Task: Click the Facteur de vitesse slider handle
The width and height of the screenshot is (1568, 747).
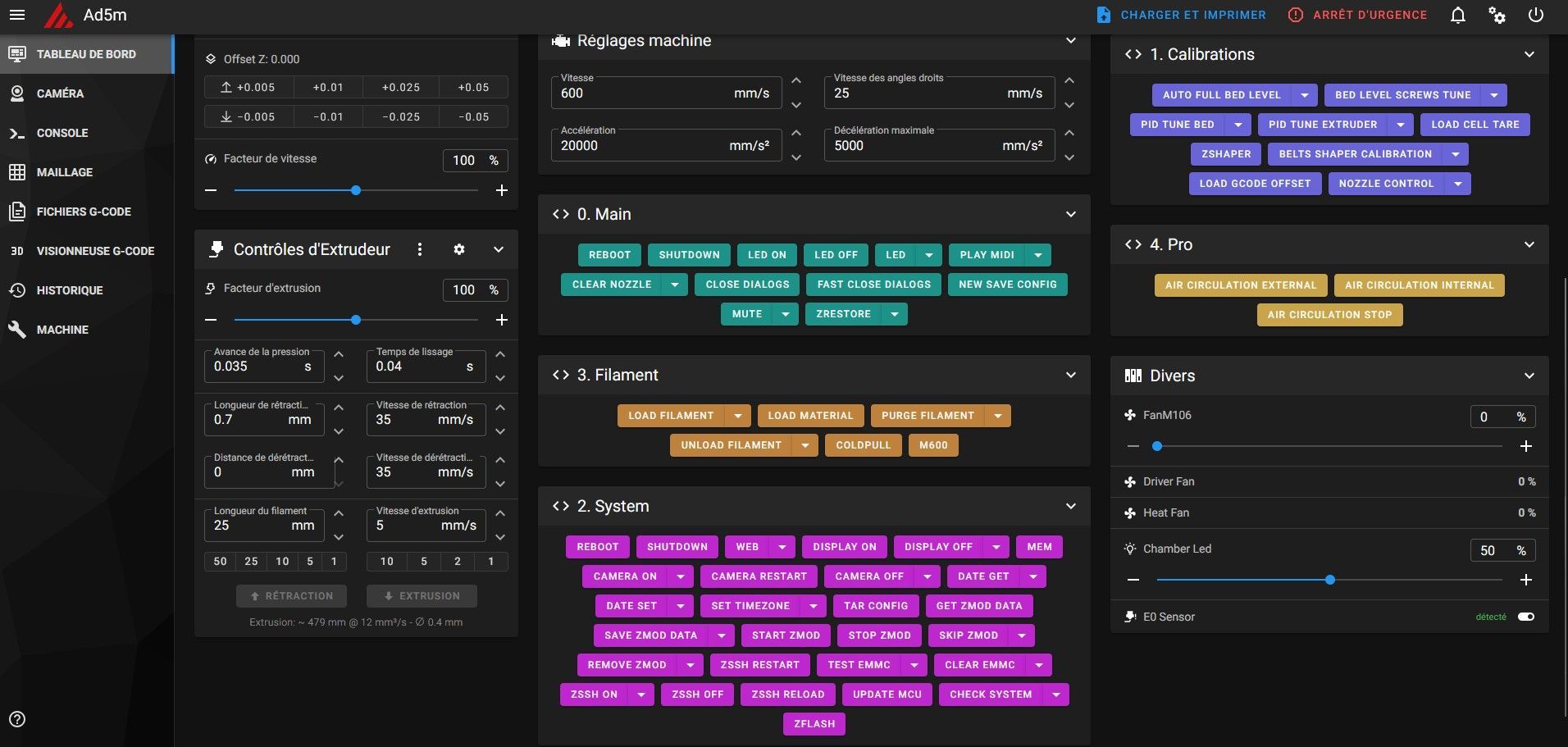Action: (x=356, y=190)
